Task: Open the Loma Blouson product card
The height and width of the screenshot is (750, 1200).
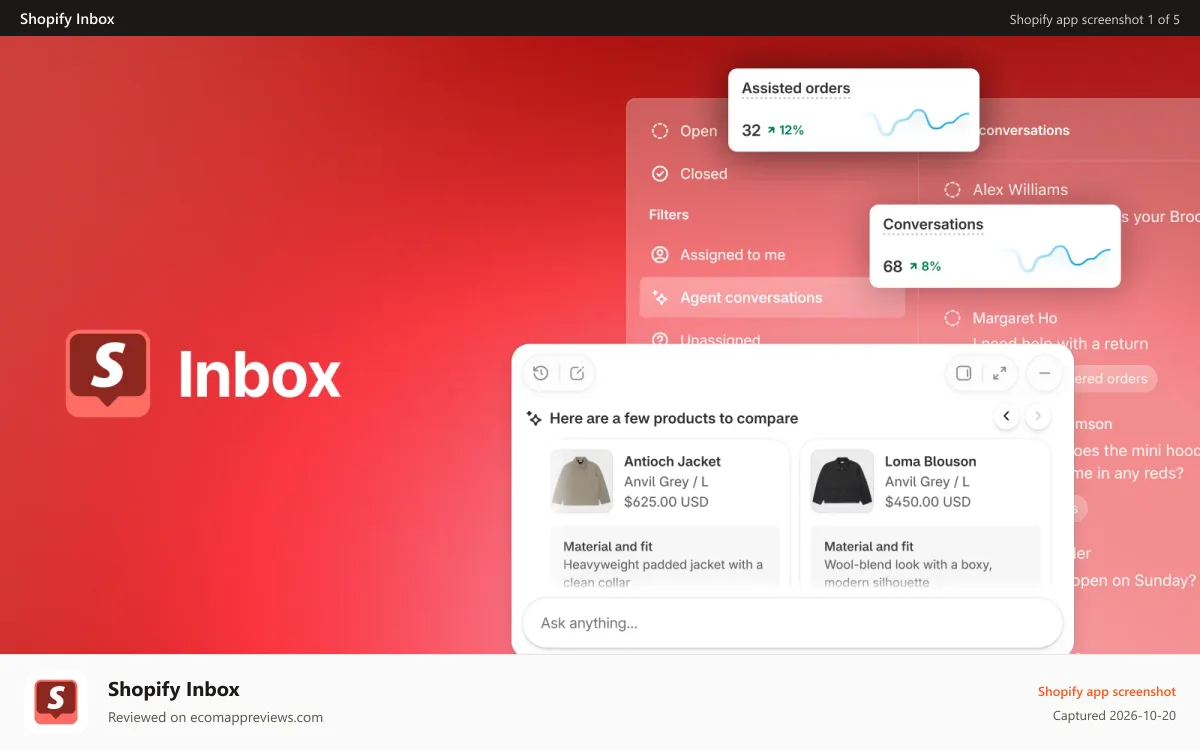Action: tap(925, 514)
